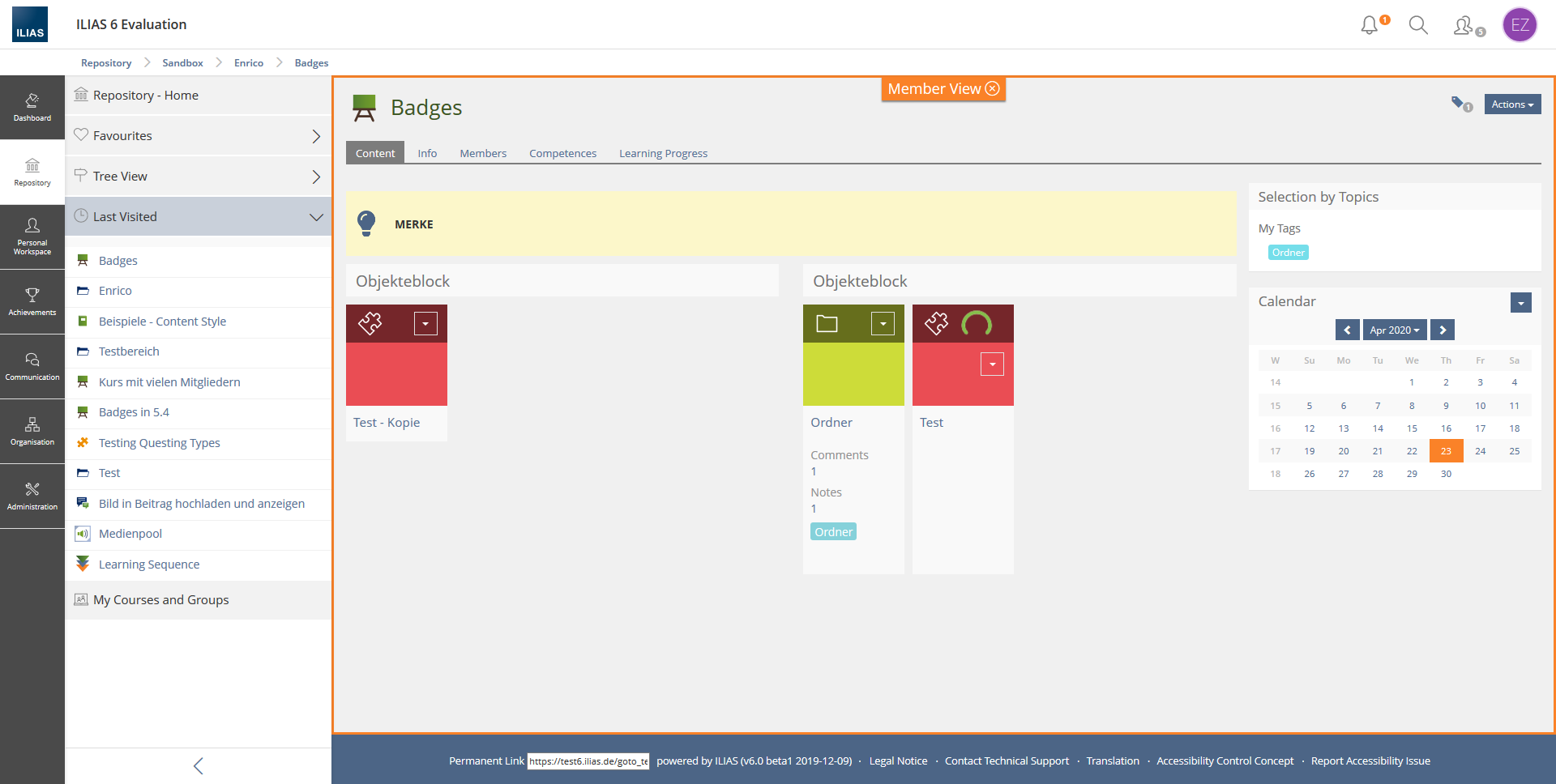Viewport: 1556px width, 784px height.
Task: Close the Member View mode
Action: [993, 88]
